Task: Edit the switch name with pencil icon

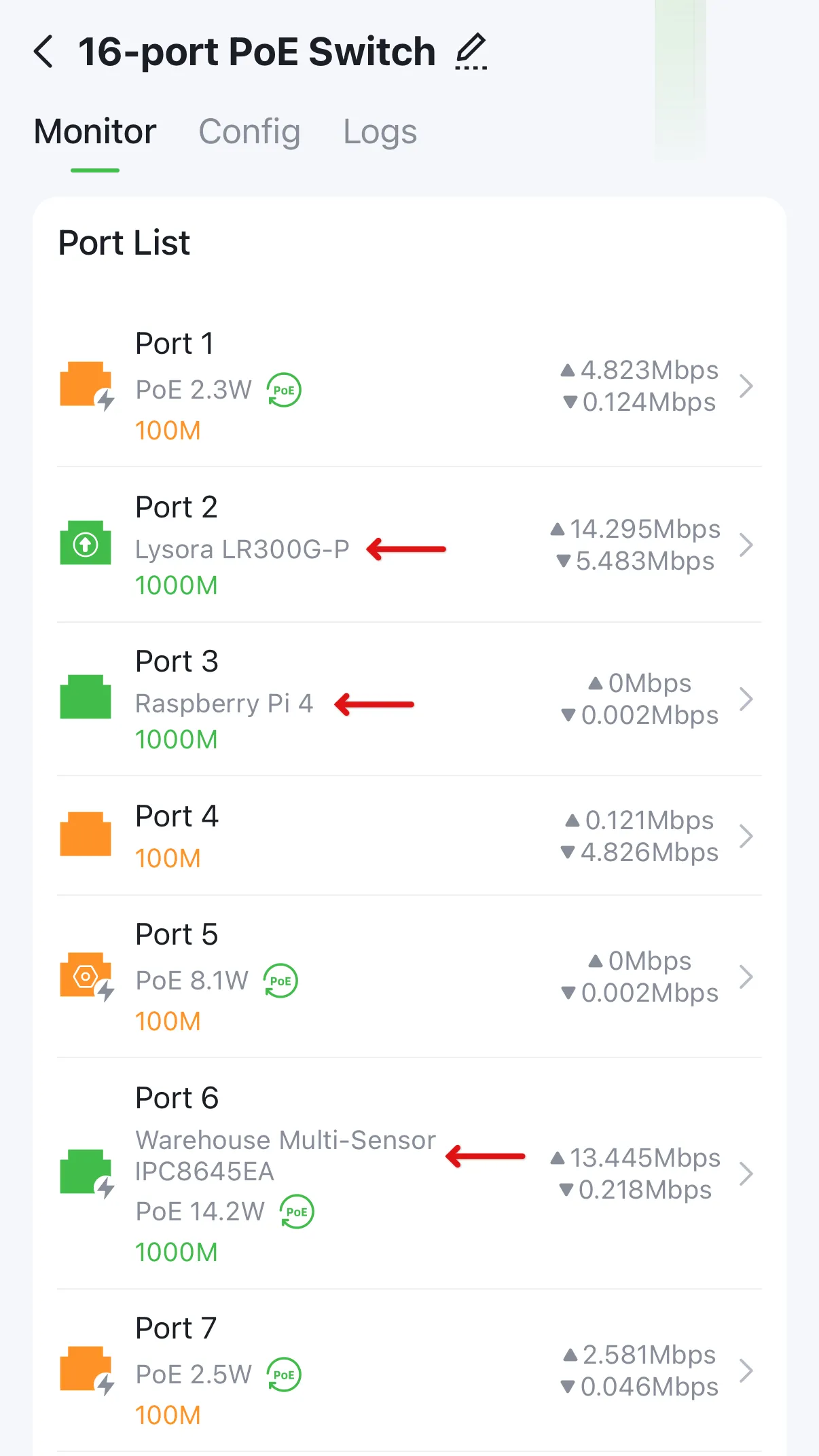Action: (x=471, y=52)
